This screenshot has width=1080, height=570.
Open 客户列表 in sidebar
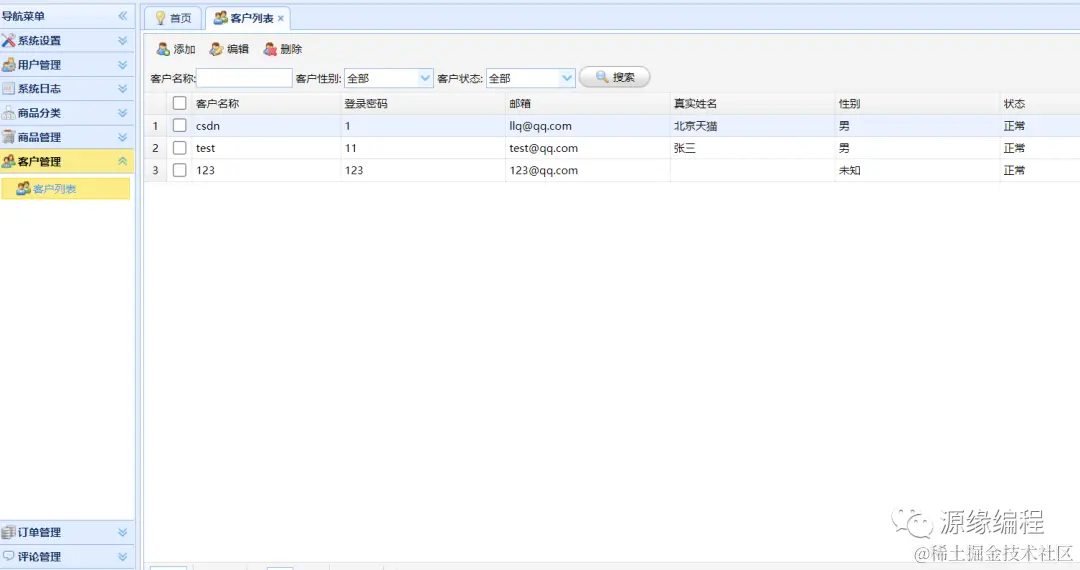(65, 189)
